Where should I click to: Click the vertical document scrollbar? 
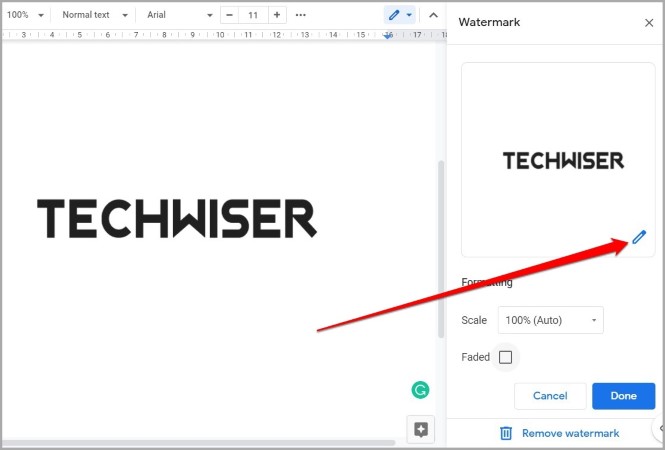click(x=441, y=249)
